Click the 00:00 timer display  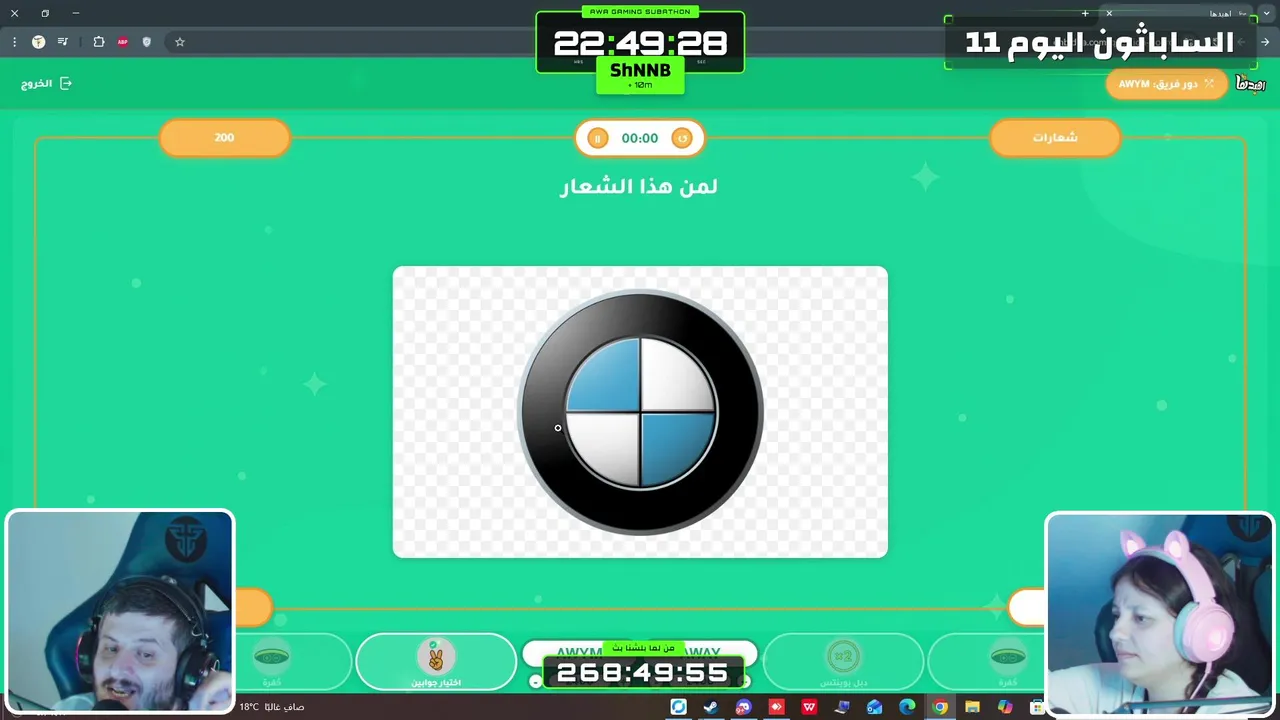(x=640, y=138)
